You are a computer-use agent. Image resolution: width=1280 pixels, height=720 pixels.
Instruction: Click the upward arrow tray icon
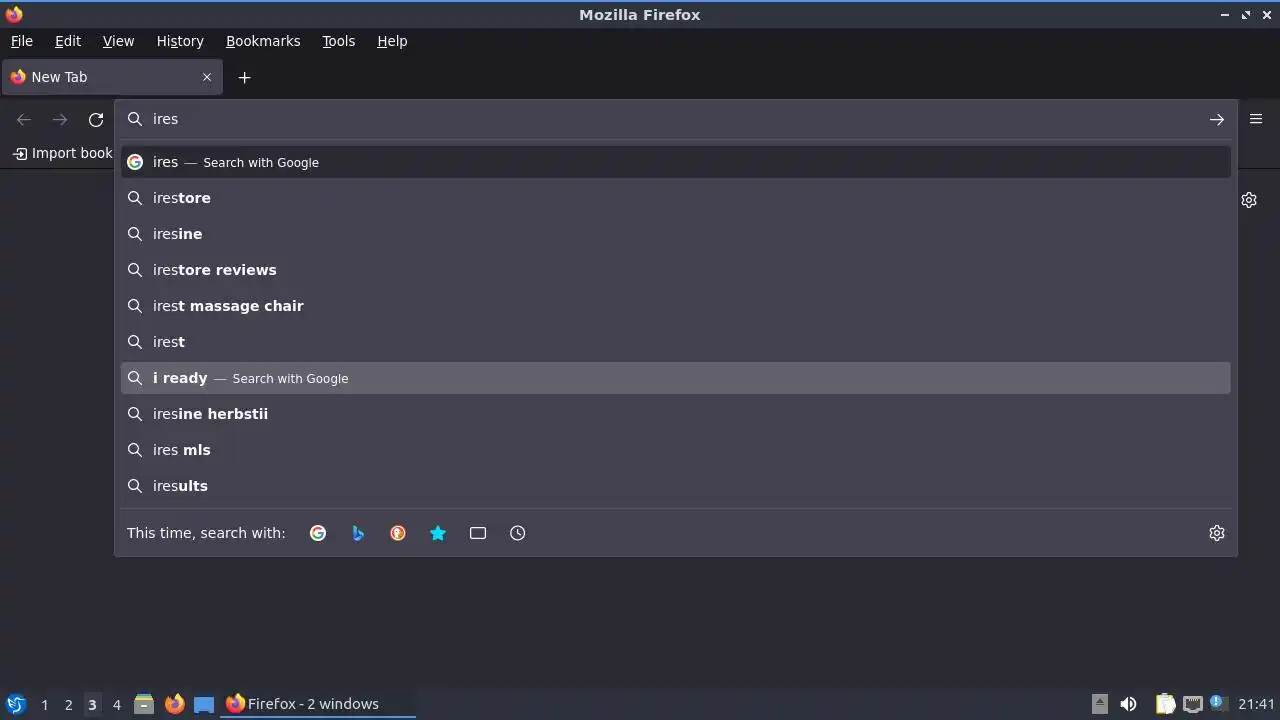click(1099, 704)
